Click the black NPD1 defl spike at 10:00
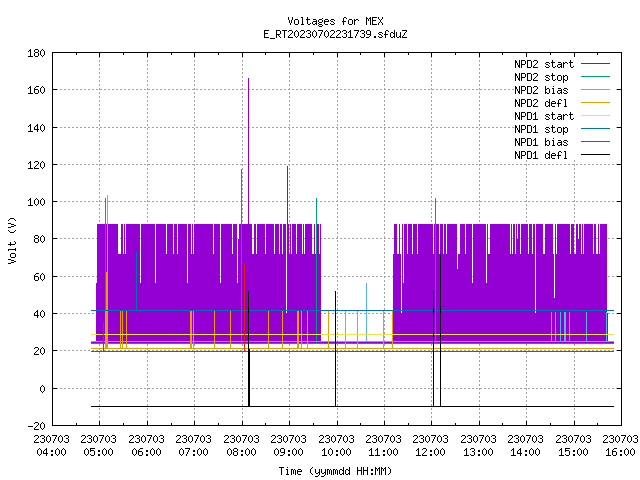The image size is (640, 480). 336,349
